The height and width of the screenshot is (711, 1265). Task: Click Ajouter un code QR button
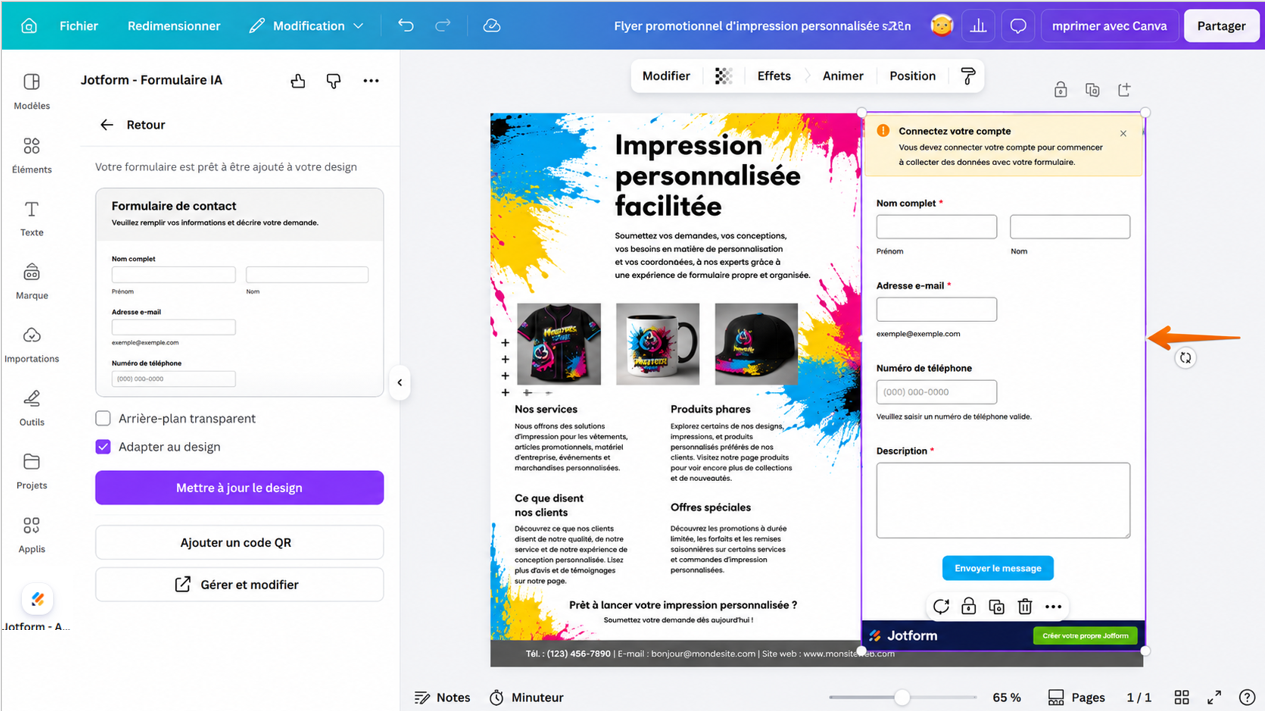tap(240, 542)
